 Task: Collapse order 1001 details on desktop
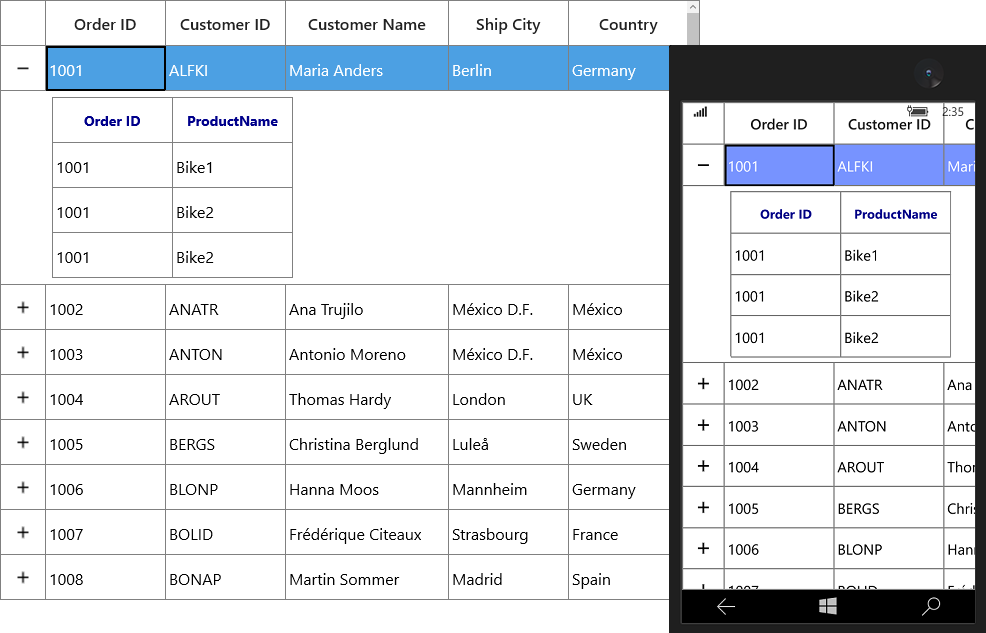click(x=23, y=68)
